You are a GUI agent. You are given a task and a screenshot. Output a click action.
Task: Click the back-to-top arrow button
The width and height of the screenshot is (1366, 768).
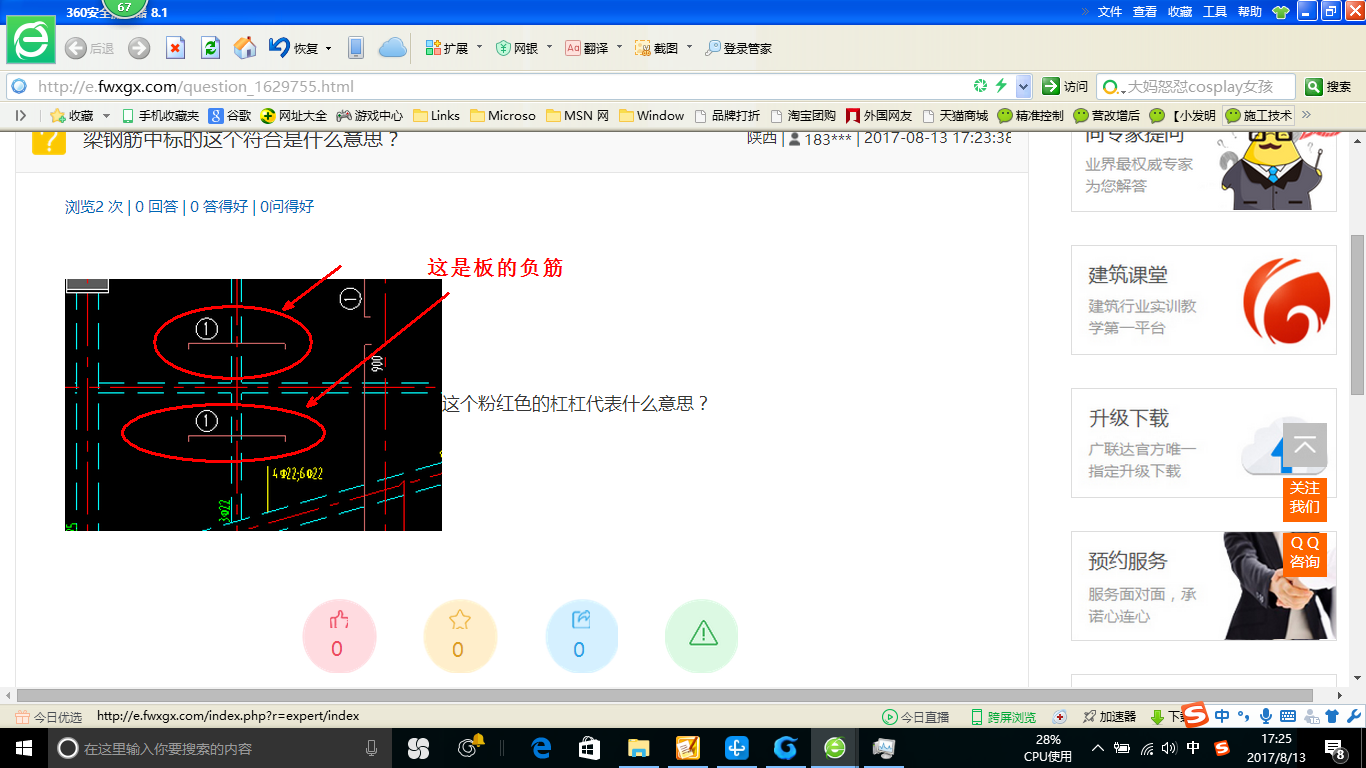tap(1305, 445)
